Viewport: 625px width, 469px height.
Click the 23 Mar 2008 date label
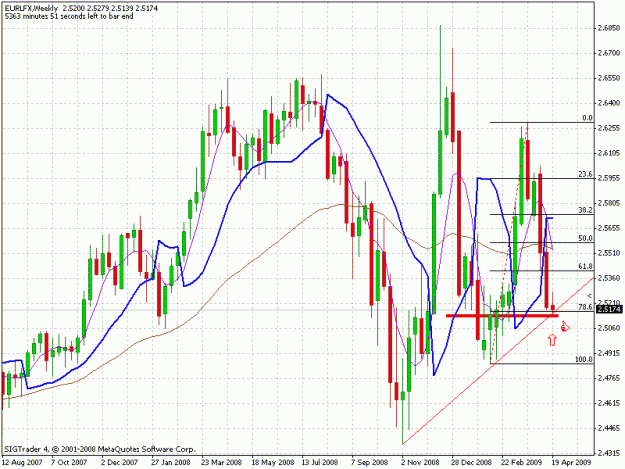[x=221, y=463]
